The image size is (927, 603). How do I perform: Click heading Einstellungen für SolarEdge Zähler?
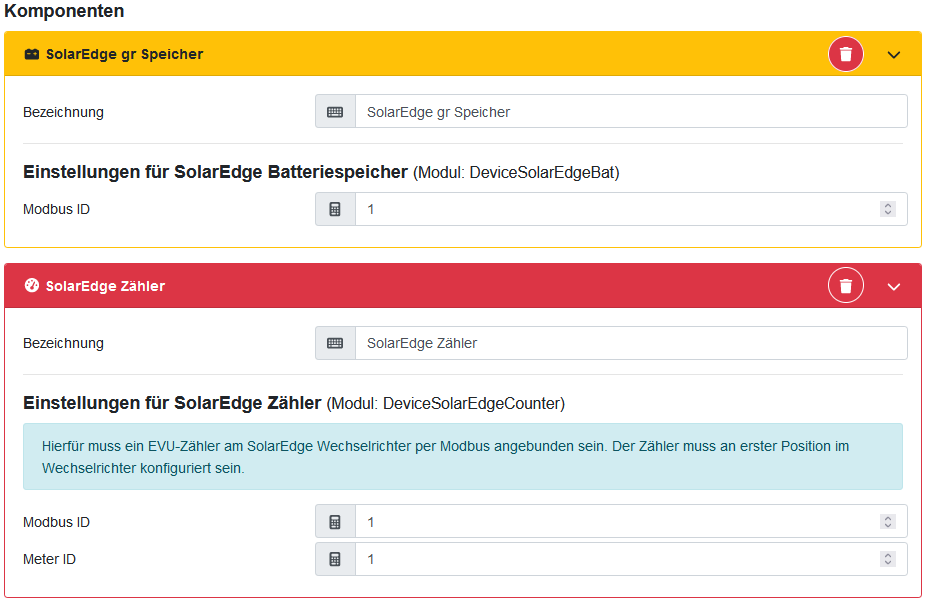(172, 403)
